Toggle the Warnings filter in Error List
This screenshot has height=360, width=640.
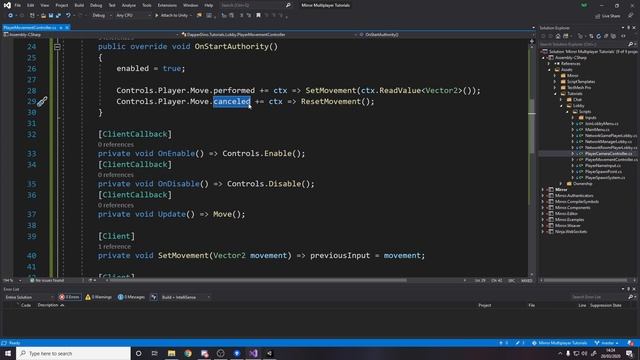tap(98, 297)
